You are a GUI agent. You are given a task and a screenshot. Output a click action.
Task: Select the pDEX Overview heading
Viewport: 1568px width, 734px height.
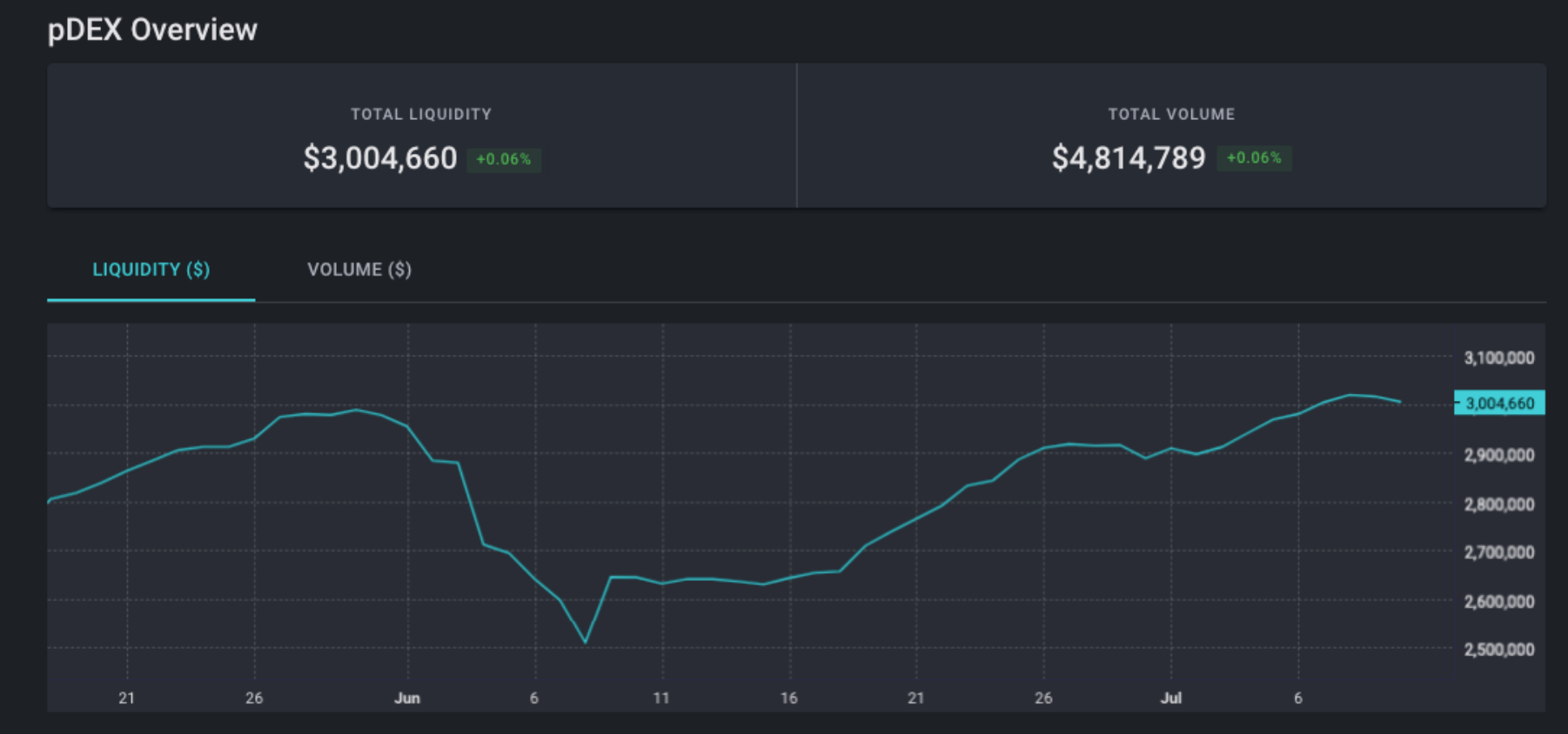152,30
